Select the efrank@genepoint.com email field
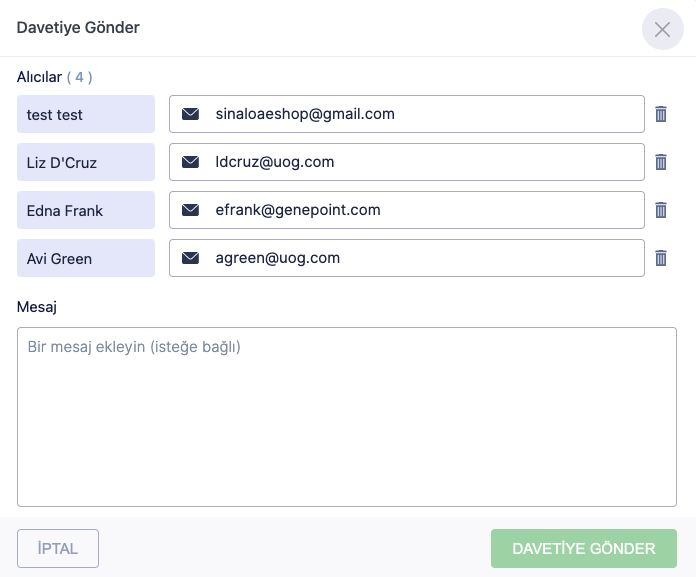The image size is (696, 577). 420,210
